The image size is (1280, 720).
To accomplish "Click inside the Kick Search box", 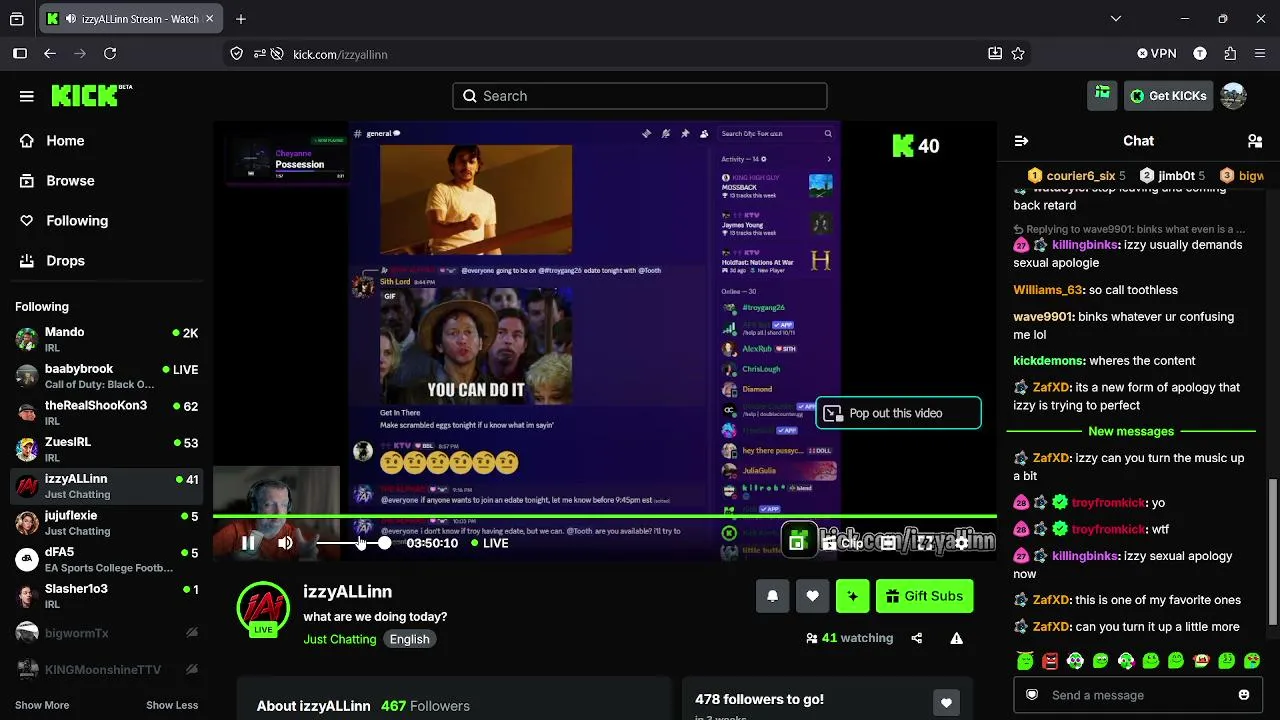I will pos(640,96).
